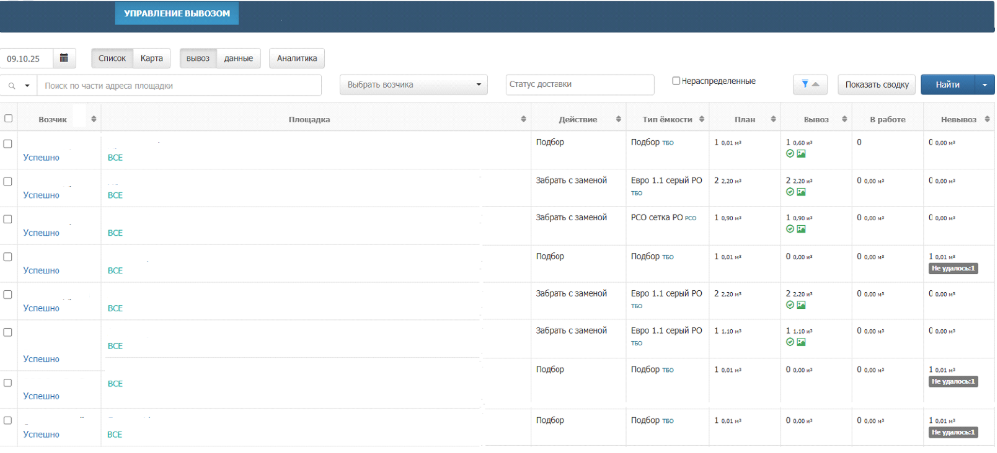Switch to the Карта view tab
Viewport: 997px width, 453px height.
[151, 59]
